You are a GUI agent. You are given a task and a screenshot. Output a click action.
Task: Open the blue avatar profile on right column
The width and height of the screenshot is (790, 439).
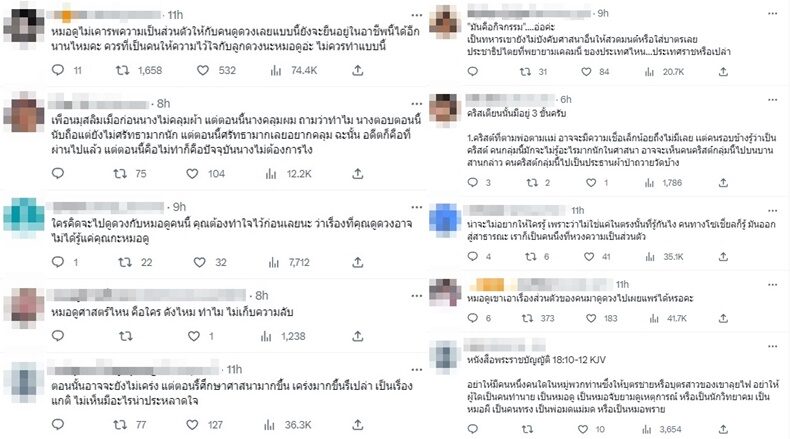pos(445,220)
